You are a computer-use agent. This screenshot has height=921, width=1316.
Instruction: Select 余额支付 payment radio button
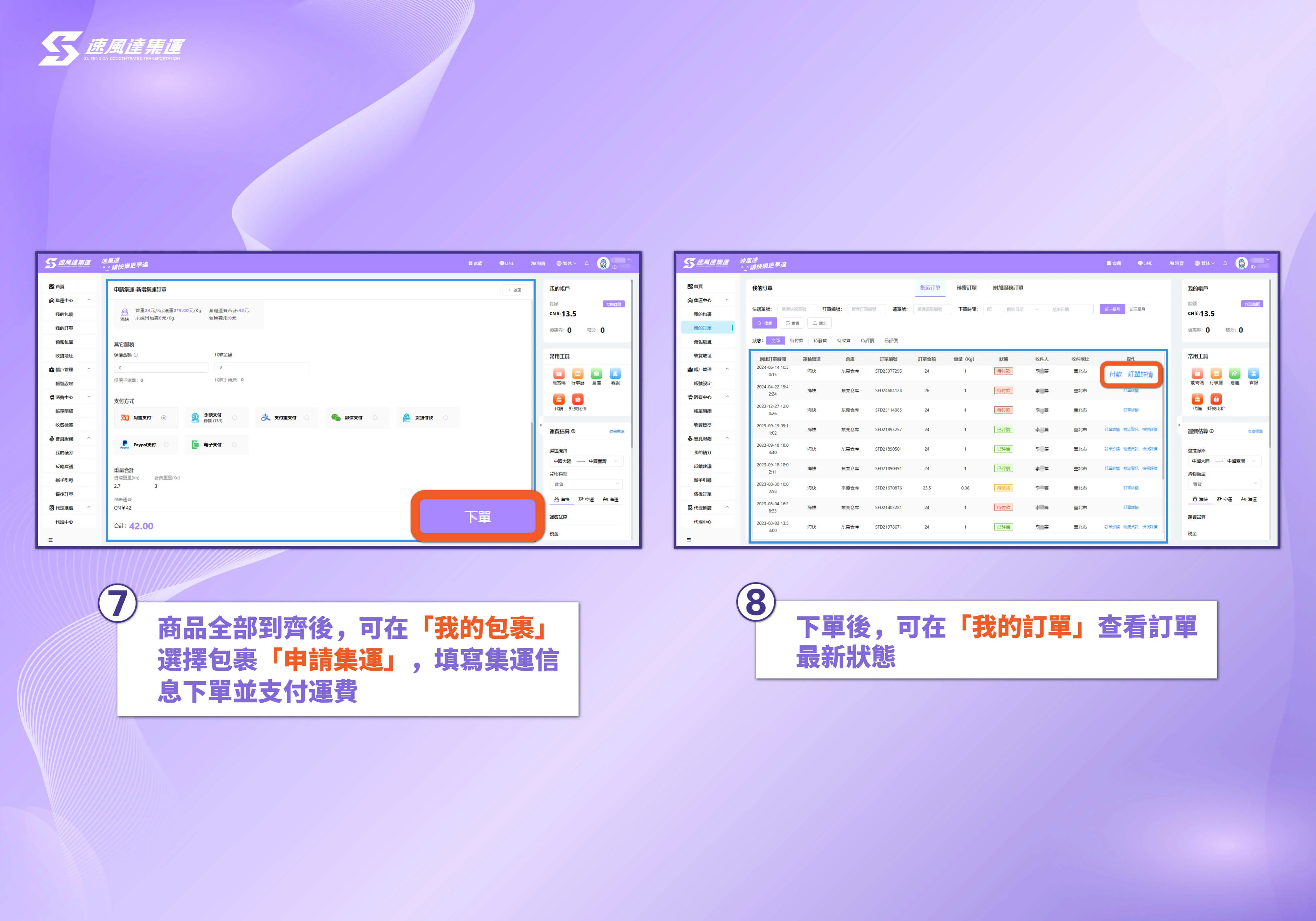pos(235,418)
